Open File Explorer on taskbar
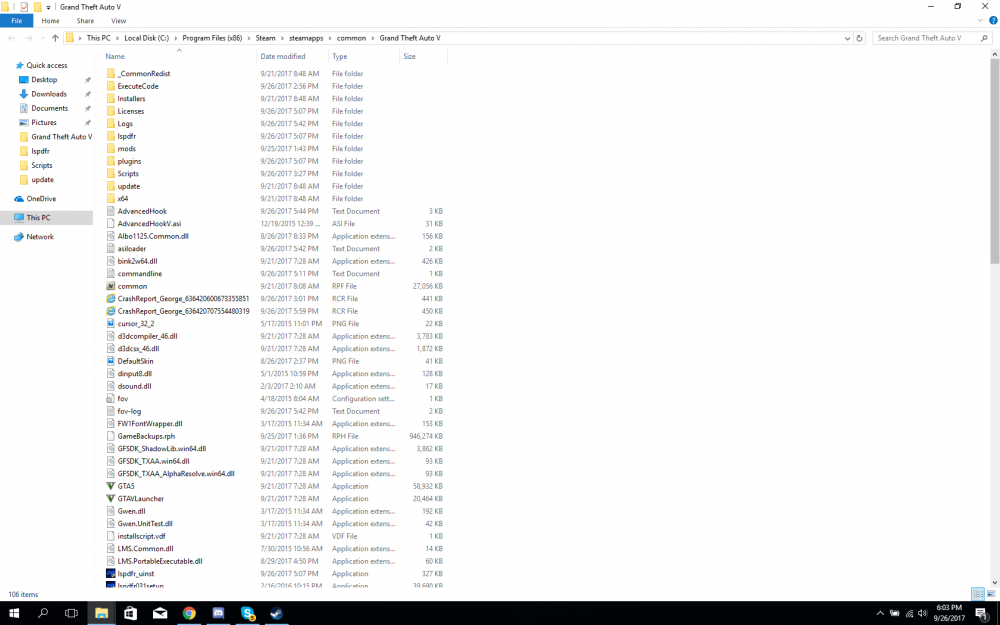This screenshot has width=1000, height=625. [101, 613]
